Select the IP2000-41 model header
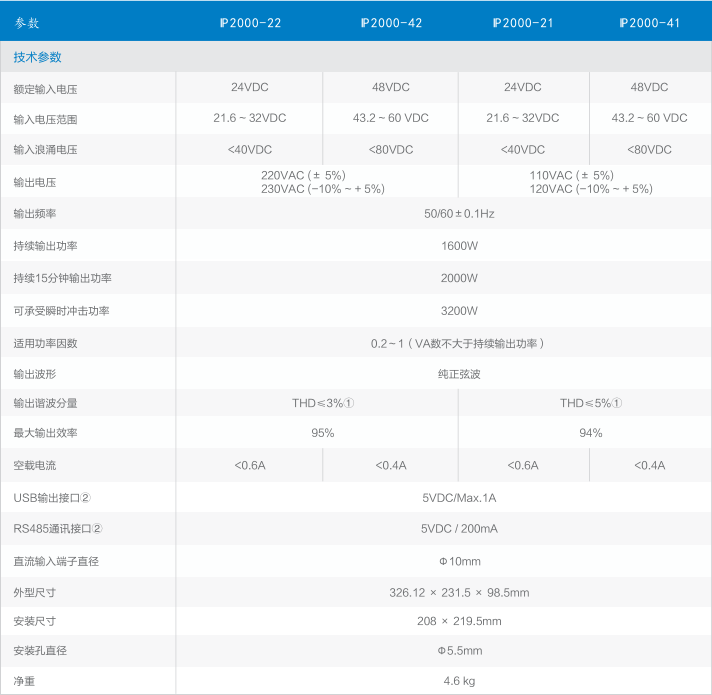Viewport: 712px width, 695px height. (650, 22)
